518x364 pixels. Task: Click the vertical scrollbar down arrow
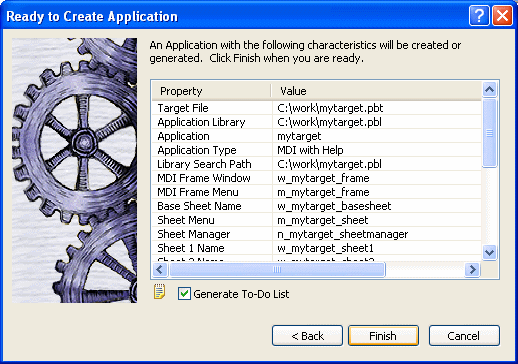pyautogui.click(x=489, y=252)
